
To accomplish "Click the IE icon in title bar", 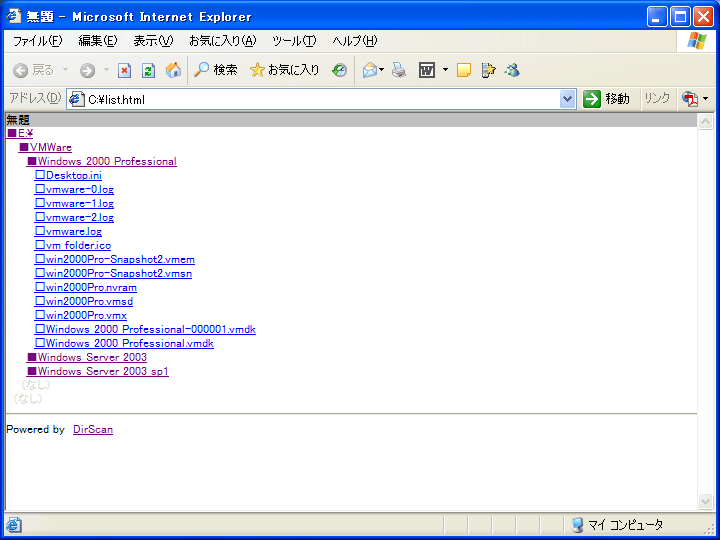I will 14,16.
